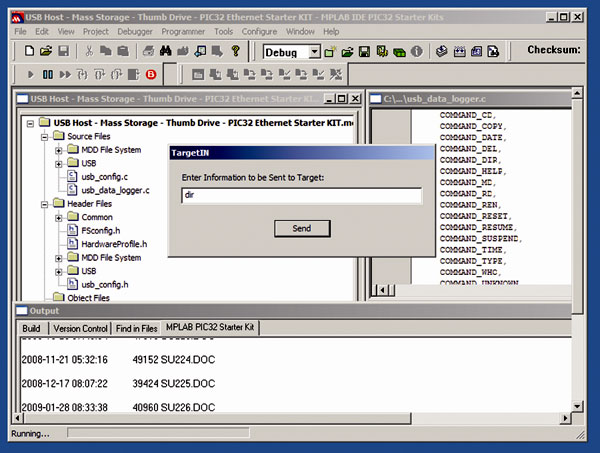
Task: Expand MDD File System under Source Files
Action: coord(59,150)
